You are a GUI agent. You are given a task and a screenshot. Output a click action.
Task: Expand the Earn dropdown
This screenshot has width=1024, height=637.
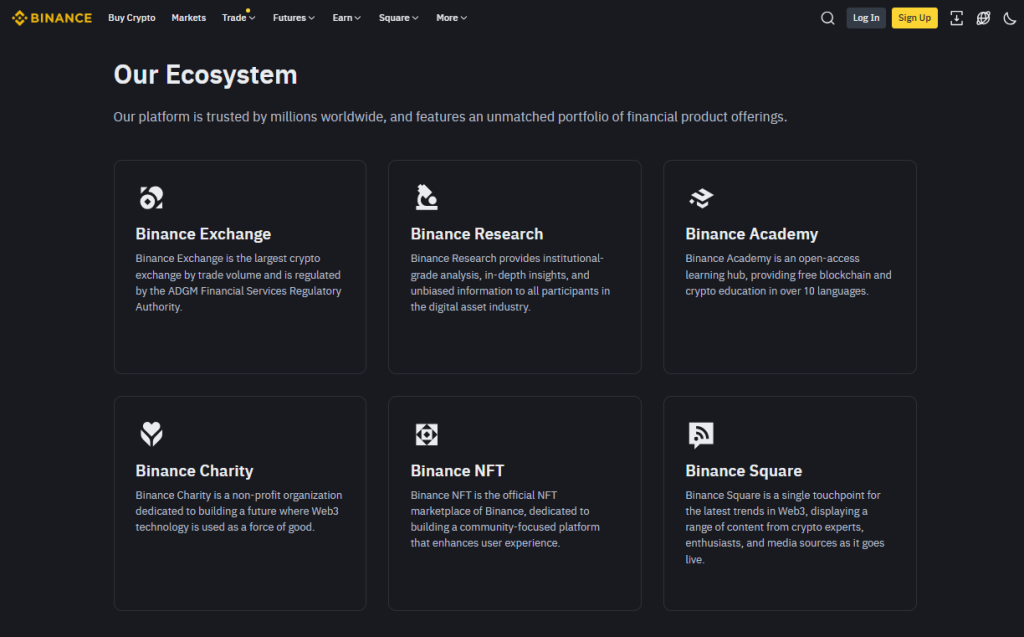click(x=346, y=17)
